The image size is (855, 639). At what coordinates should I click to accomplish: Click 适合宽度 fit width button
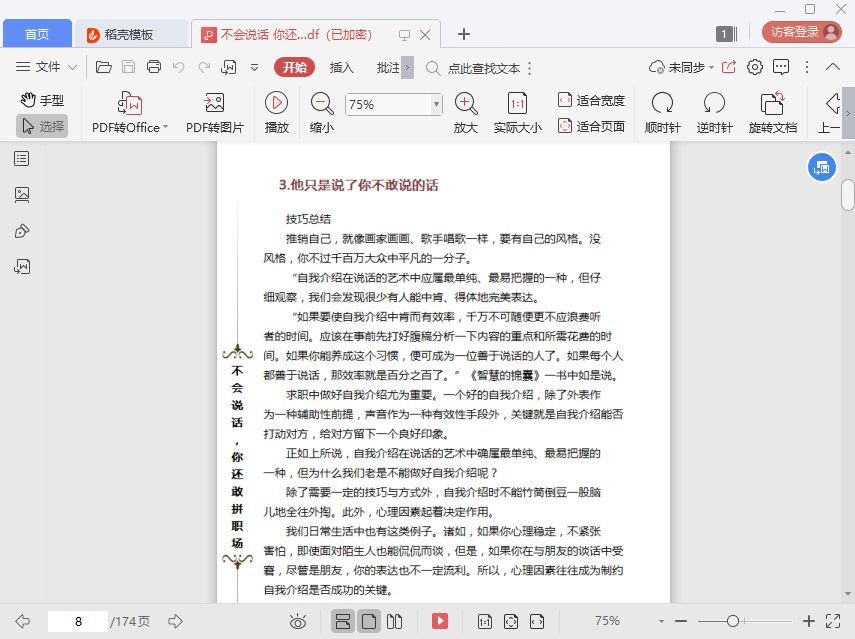(x=591, y=100)
